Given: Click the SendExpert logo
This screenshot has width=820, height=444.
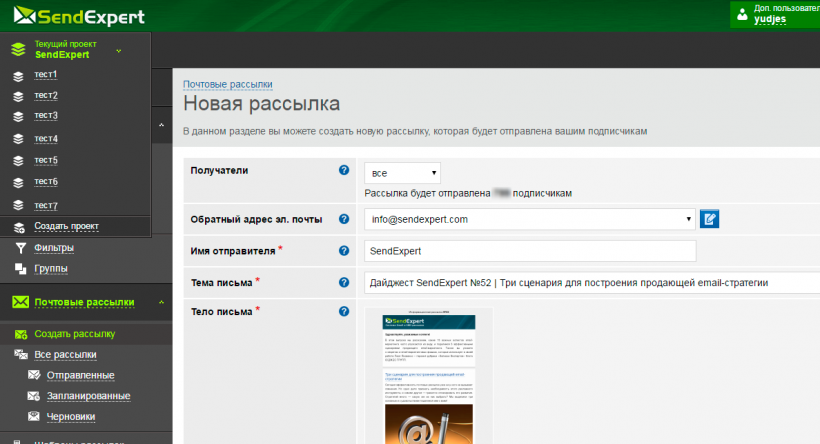Looking at the screenshot, I should tap(79, 16).
